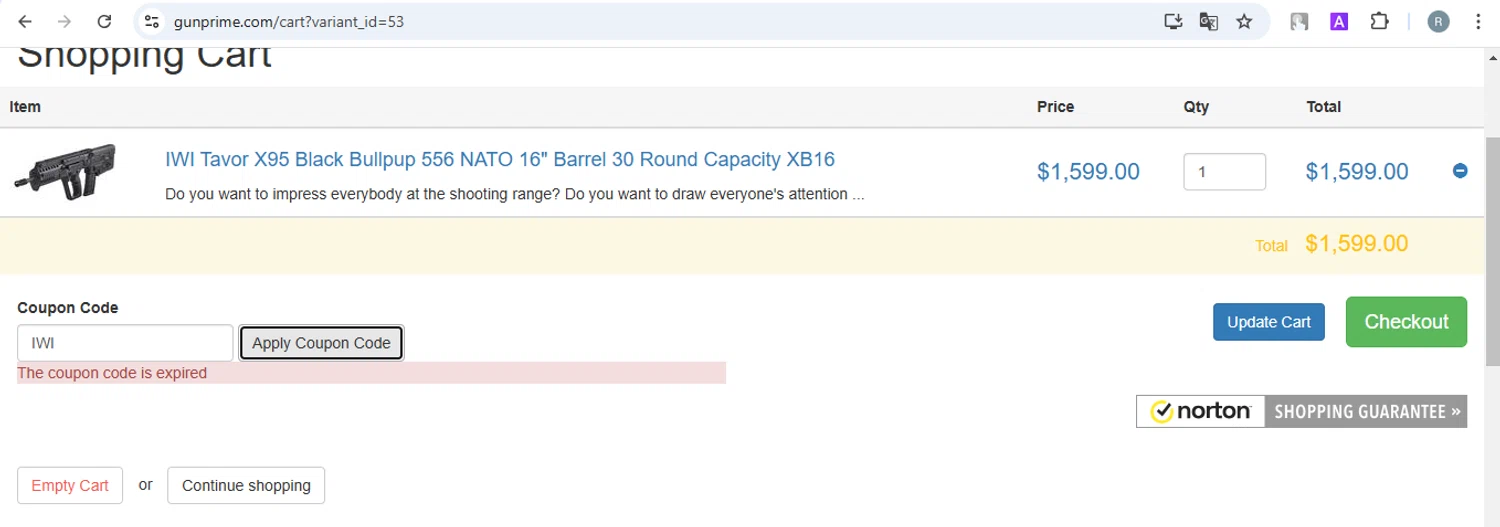Click the install app icon

1173,21
